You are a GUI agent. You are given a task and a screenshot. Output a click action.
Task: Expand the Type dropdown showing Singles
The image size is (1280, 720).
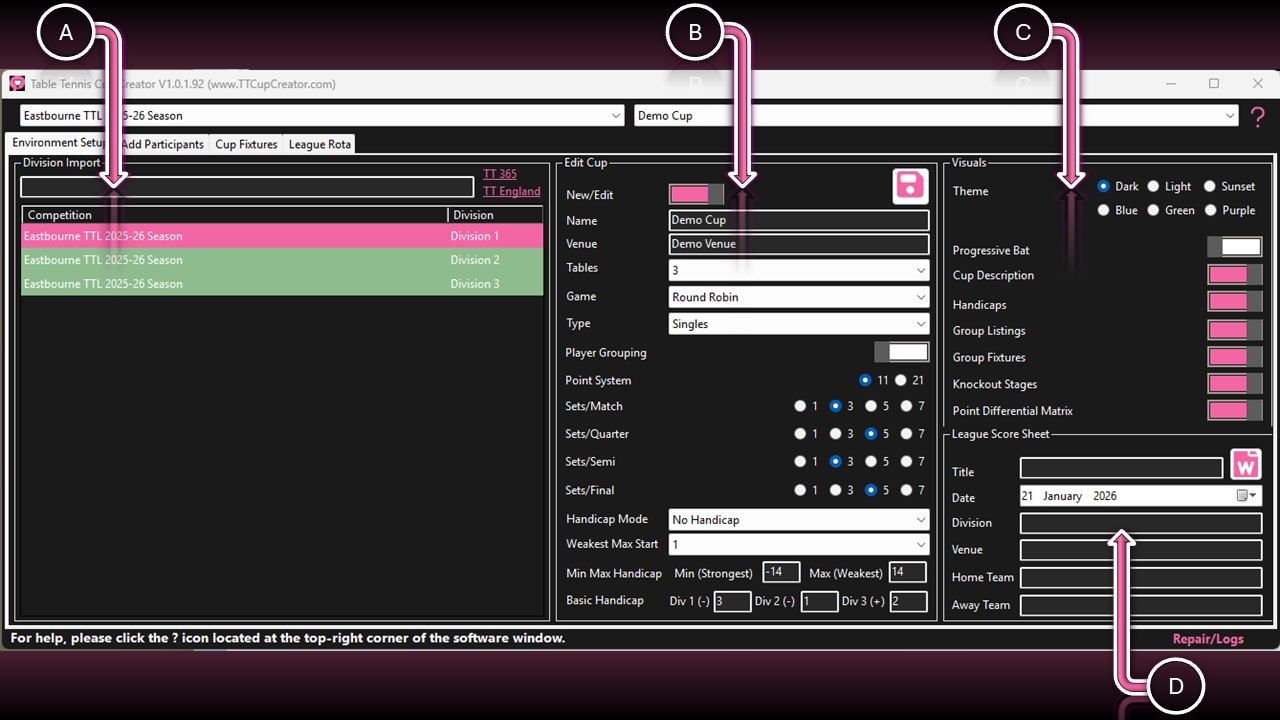point(799,324)
